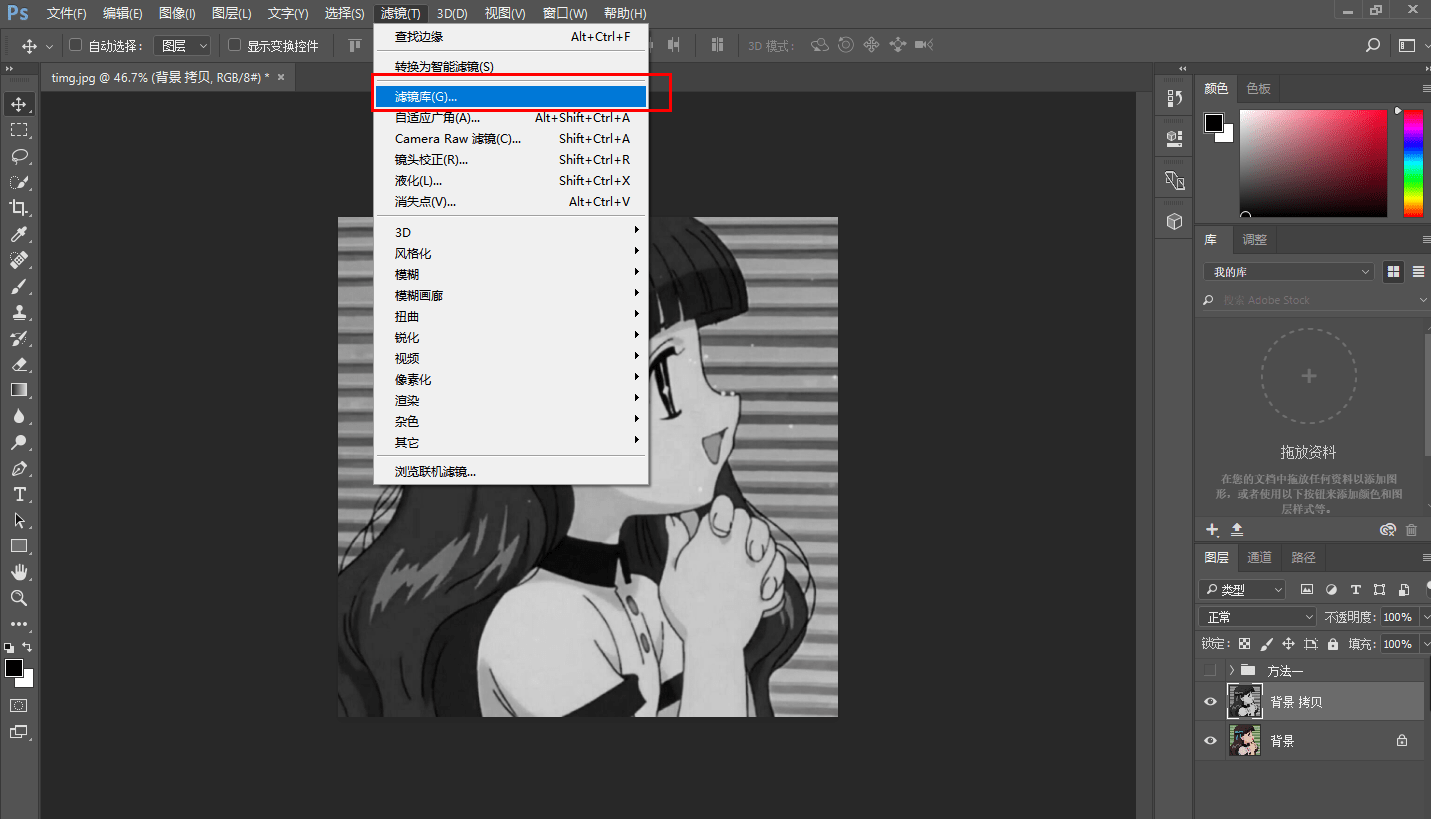Image resolution: width=1431 pixels, height=819 pixels.
Task: Select the Gradient tool
Action: [x=19, y=390]
